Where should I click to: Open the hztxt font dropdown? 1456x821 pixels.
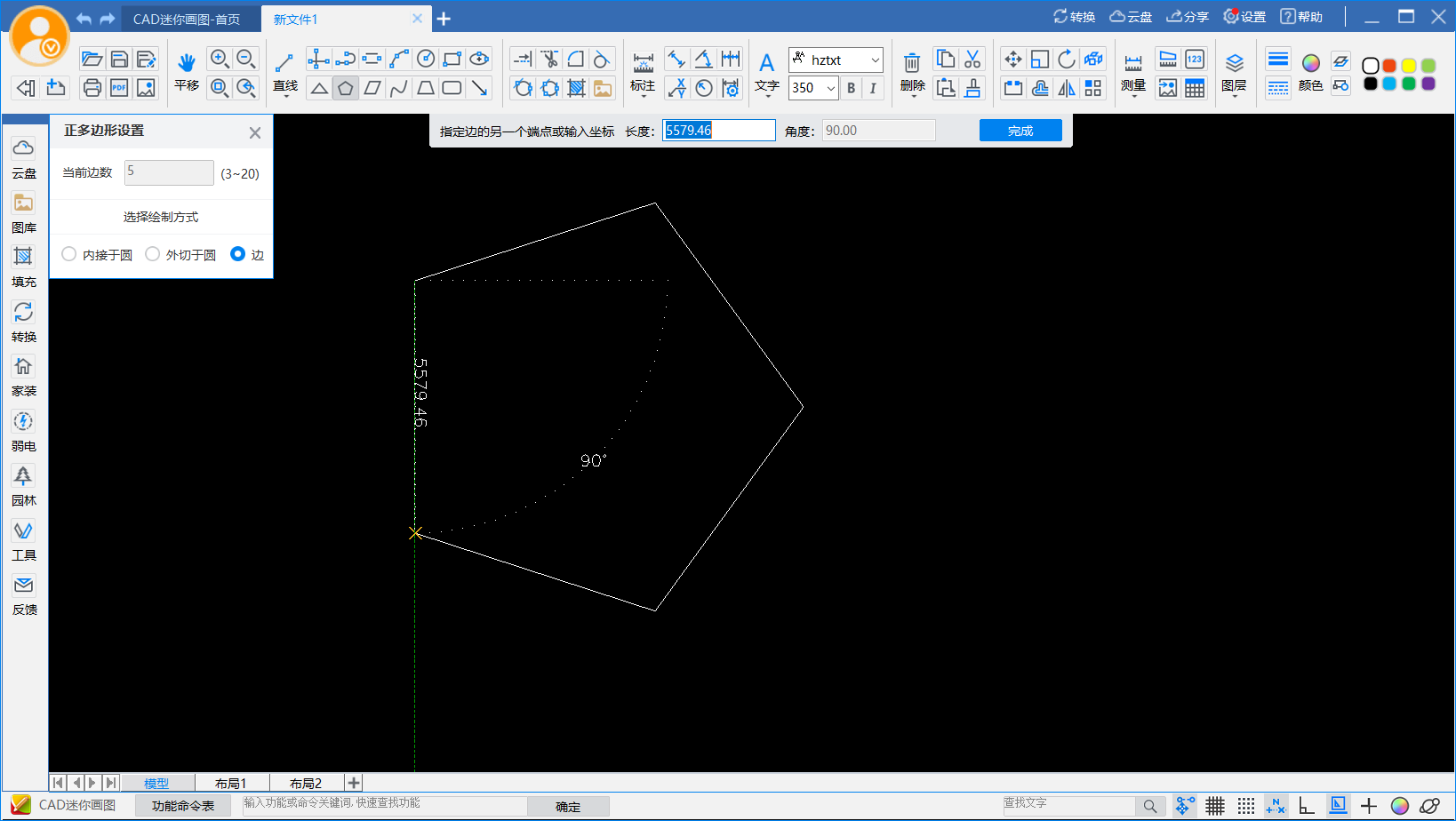coord(875,60)
